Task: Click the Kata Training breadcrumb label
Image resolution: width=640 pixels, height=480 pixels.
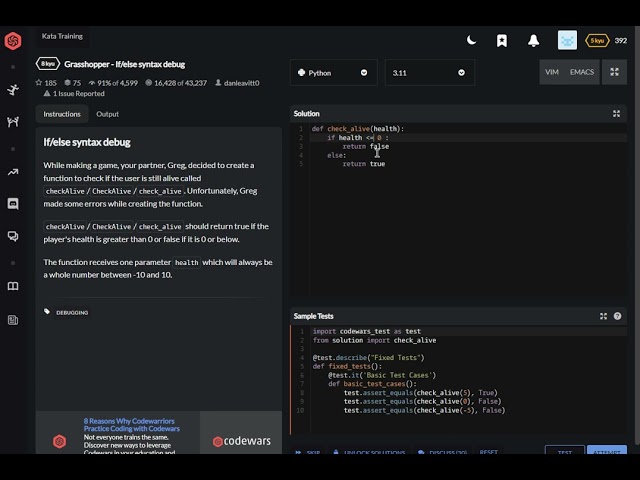Action: click(62, 36)
